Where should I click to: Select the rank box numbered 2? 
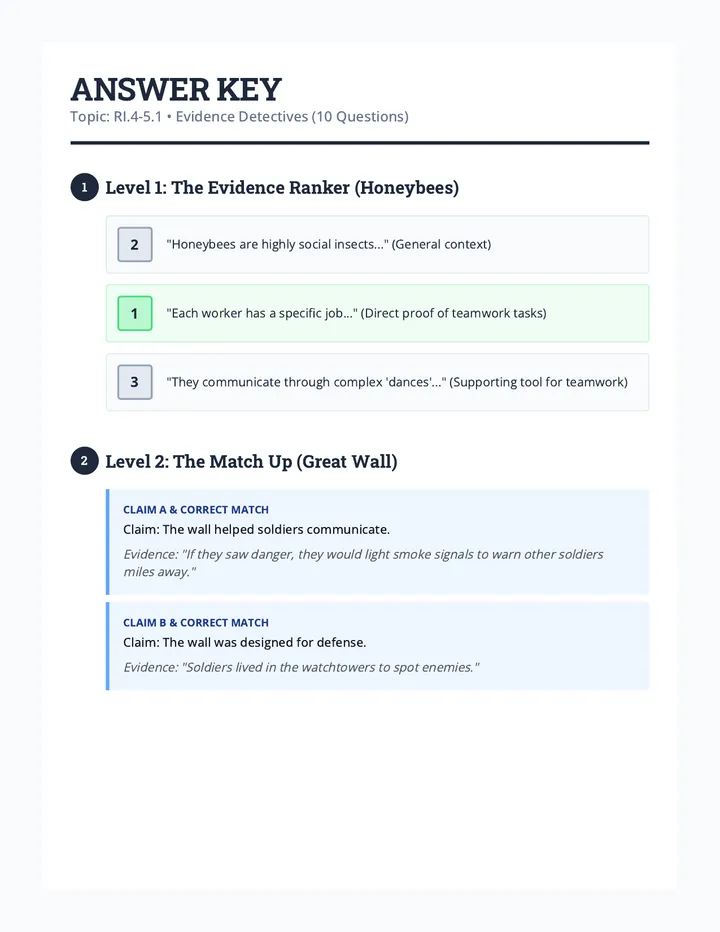coord(135,244)
